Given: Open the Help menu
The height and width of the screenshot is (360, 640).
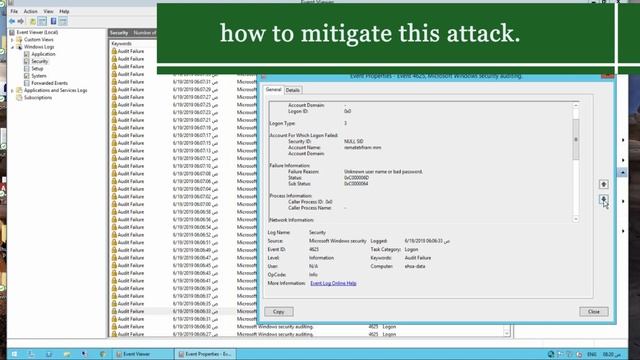Looking at the screenshot, I should coord(64,11).
